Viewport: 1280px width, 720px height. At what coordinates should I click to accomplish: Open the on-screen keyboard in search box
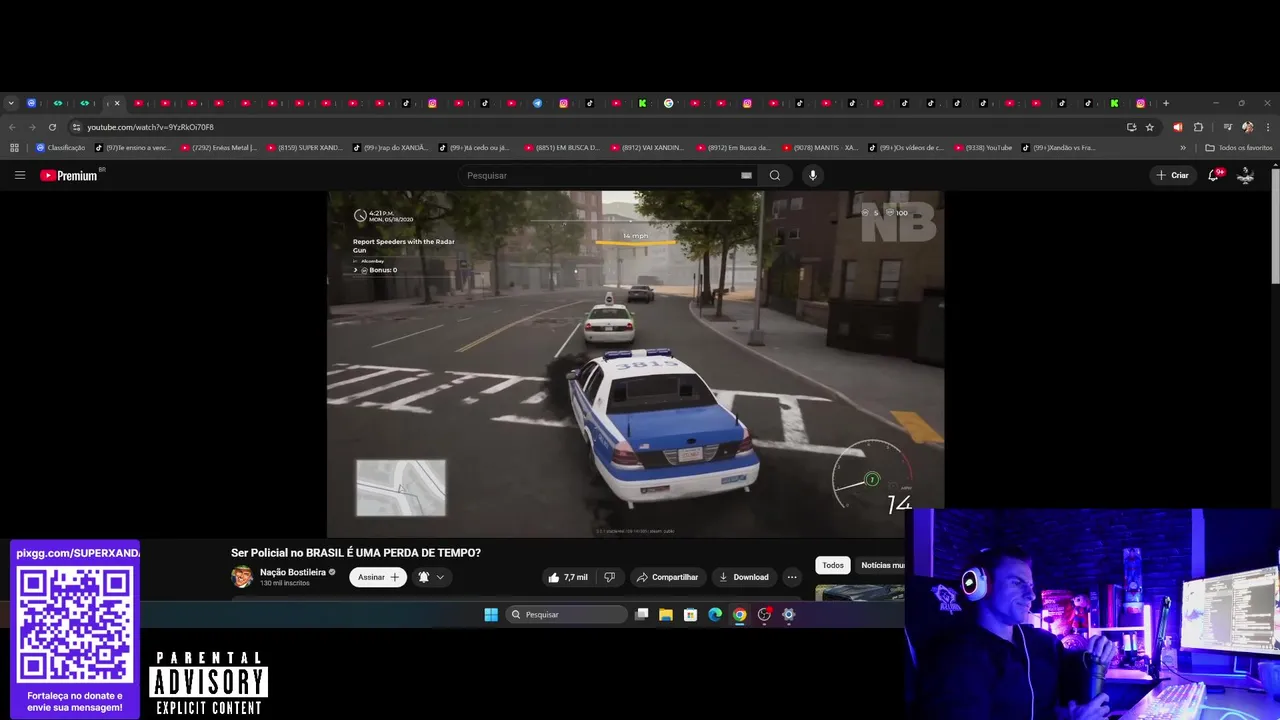click(746, 175)
